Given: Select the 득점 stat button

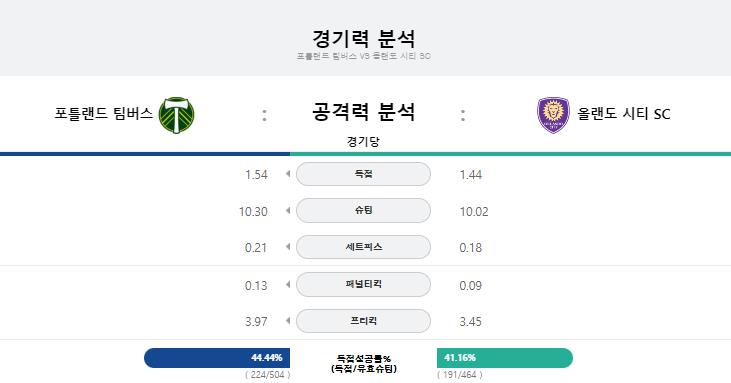Looking at the screenshot, I should click(363, 174).
